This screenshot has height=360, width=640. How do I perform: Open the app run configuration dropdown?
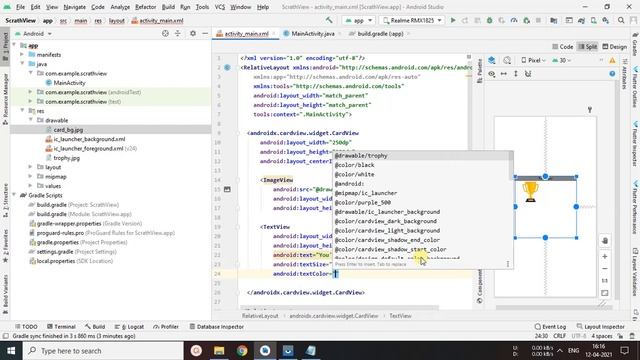click(x=358, y=20)
